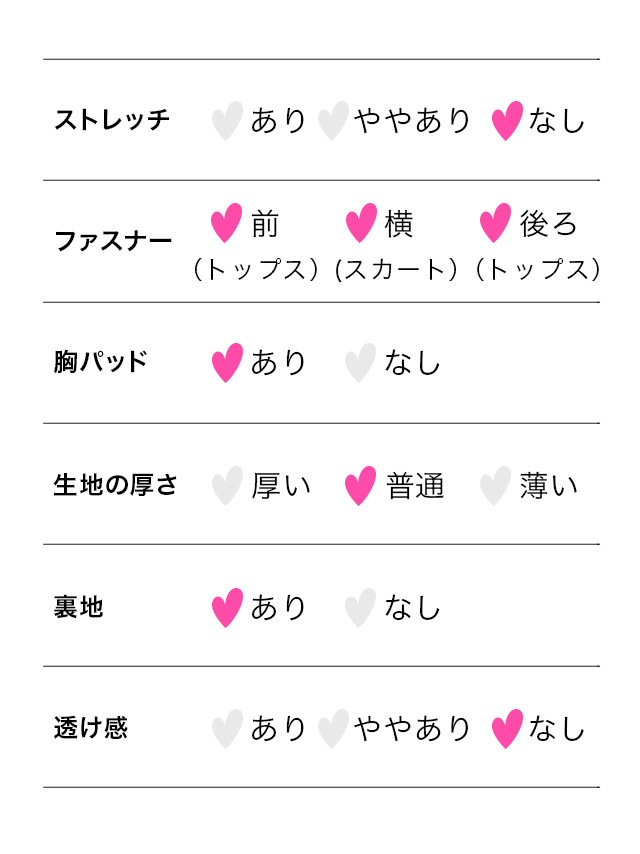Click the pink heart beside ファスナー 横

tap(361, 223)
